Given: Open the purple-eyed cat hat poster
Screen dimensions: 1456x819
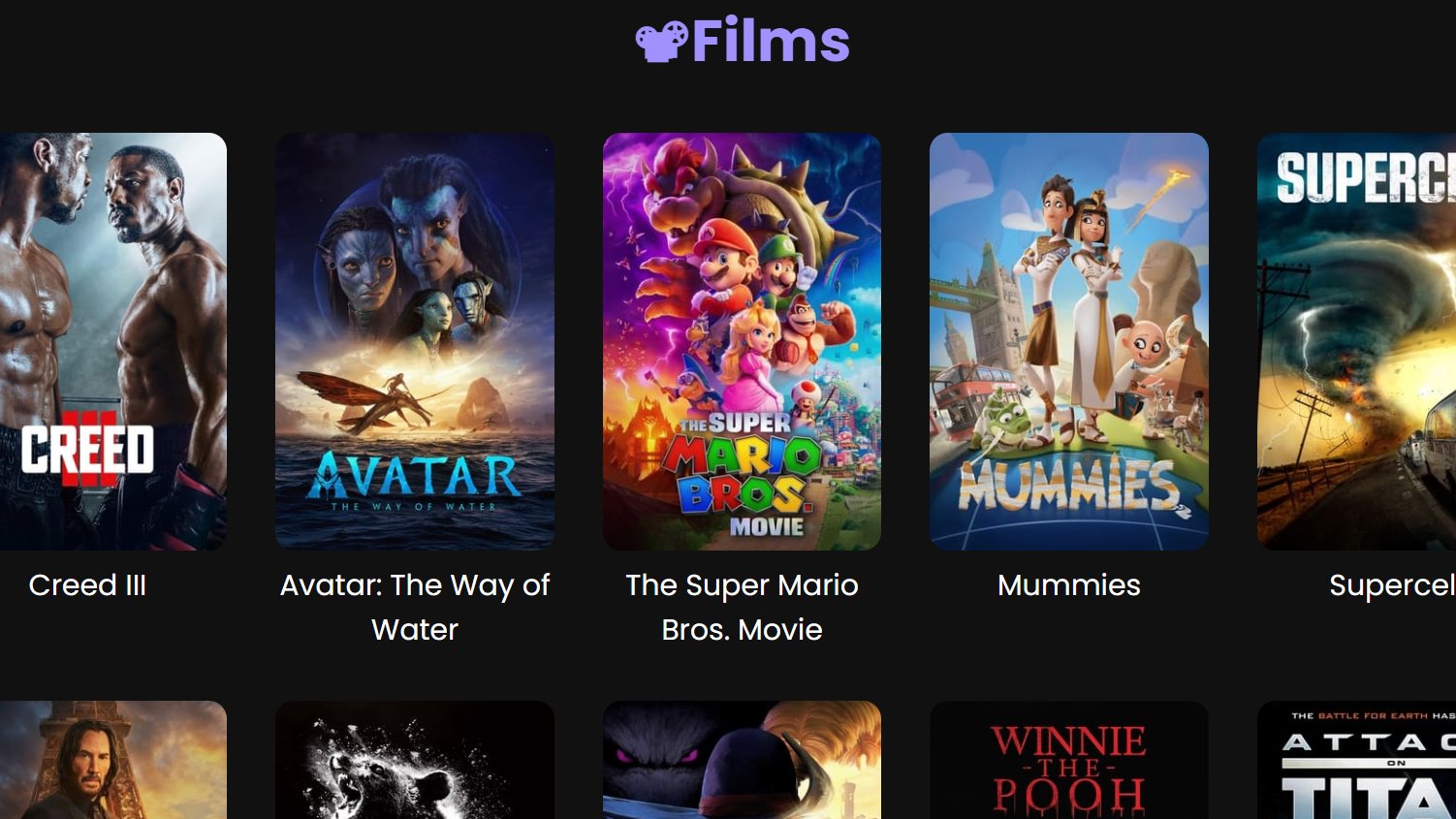Looking at the screenshot, I should (x=742, y=760).
